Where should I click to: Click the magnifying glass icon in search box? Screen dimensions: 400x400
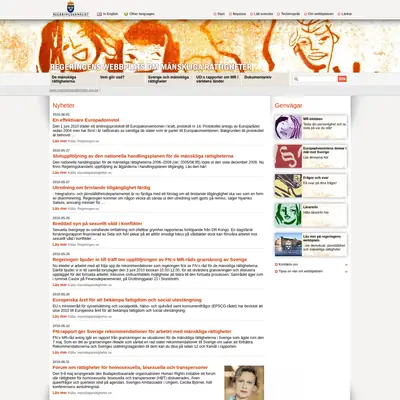tap(296, 79)
